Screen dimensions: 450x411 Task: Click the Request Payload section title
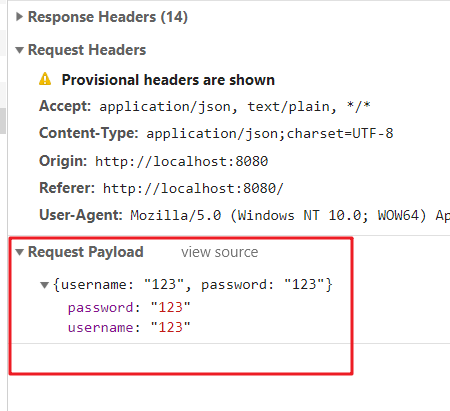86,252
